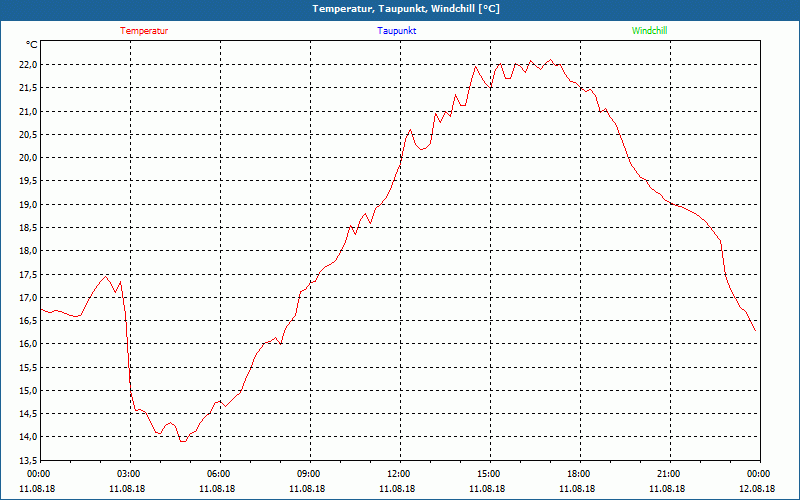Click the blue Taupunkt legend label
Screen dimensions: 800x500
396,31
